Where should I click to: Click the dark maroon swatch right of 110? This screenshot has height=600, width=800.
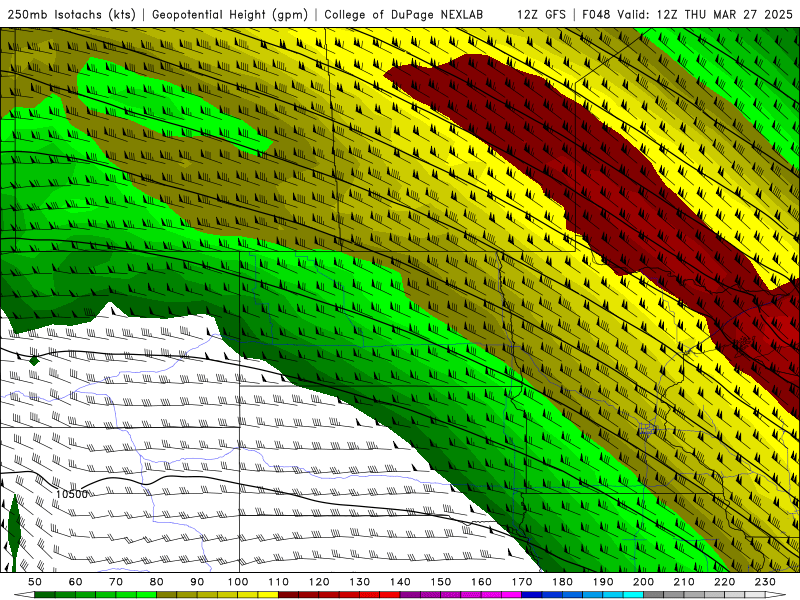(288, 595)
